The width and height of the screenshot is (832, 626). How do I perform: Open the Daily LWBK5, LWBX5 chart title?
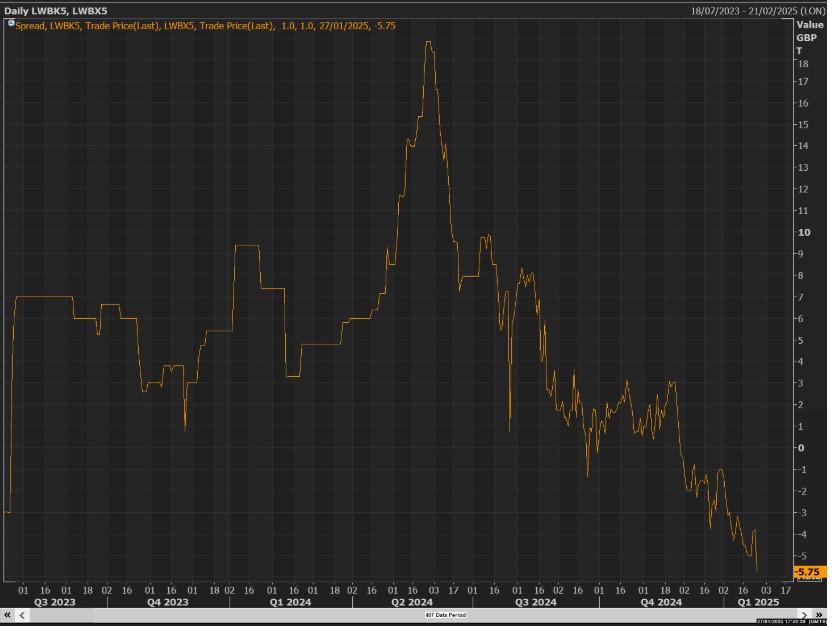(56, 10)
